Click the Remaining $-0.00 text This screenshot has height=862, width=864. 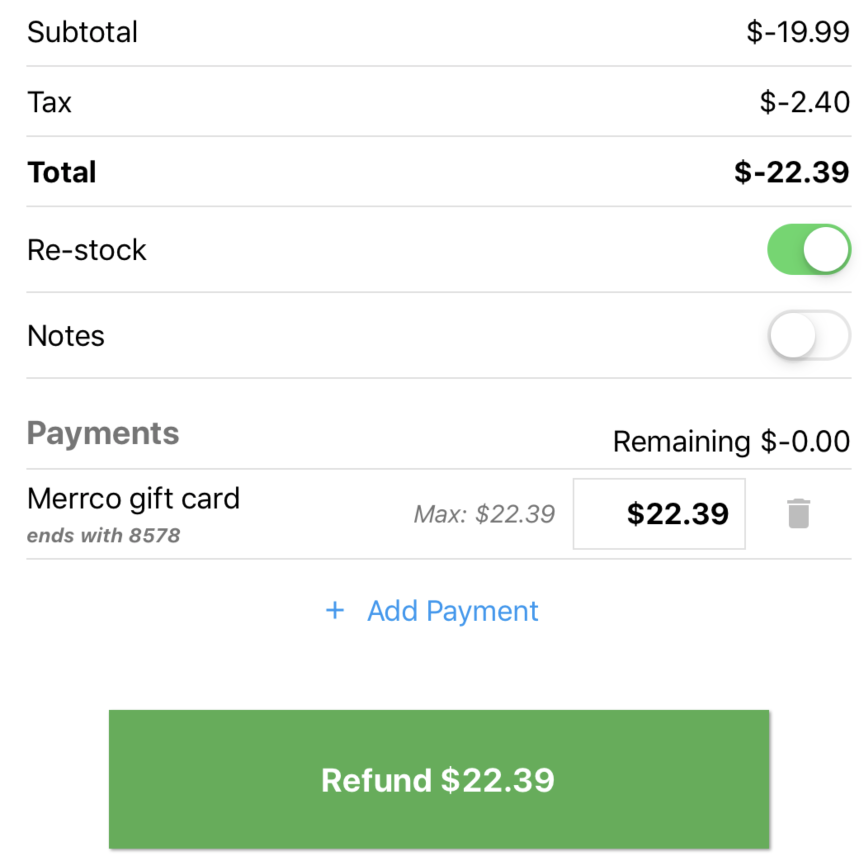(731, 441)
